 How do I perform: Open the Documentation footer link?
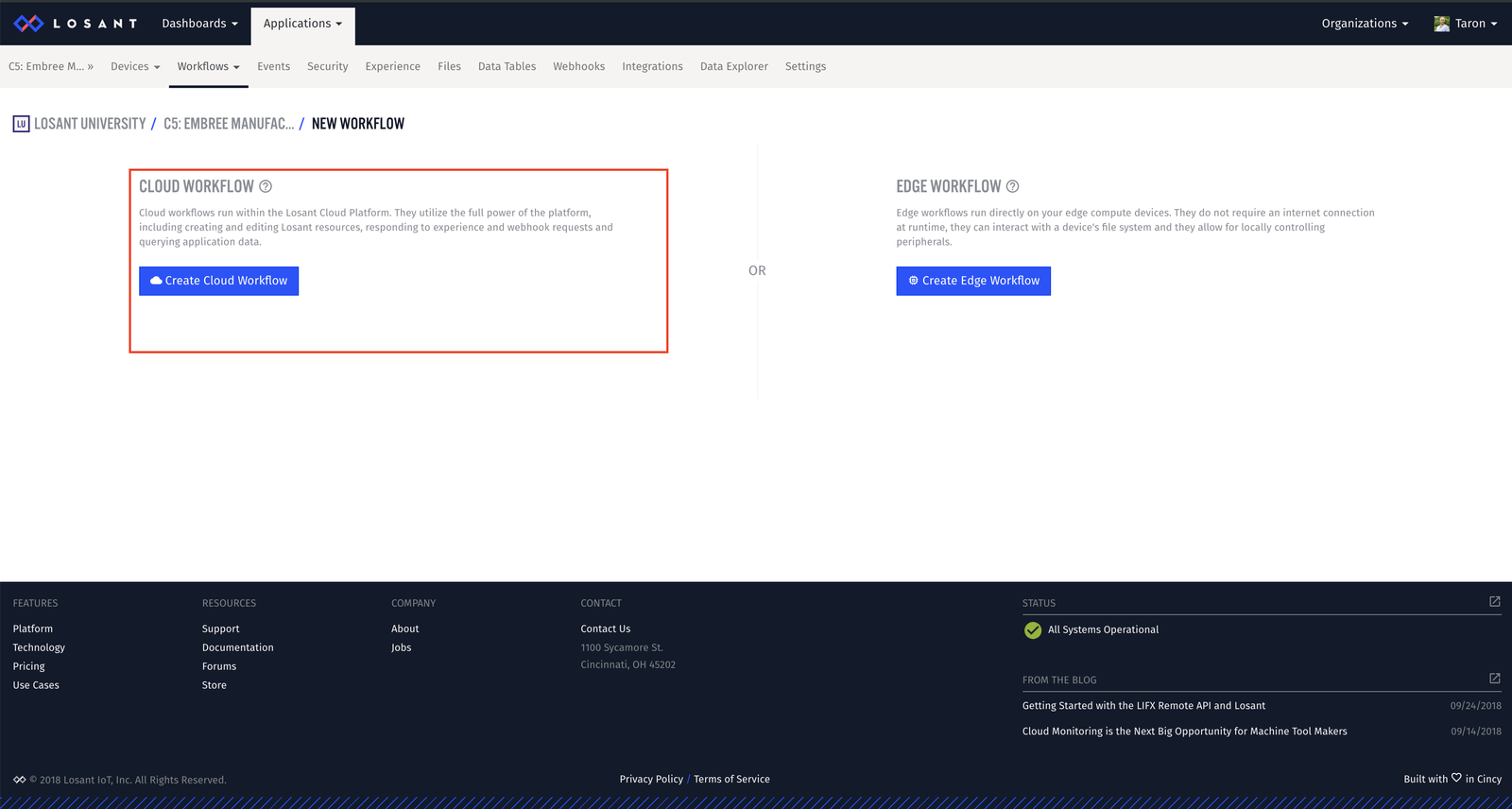coord(237,647)
